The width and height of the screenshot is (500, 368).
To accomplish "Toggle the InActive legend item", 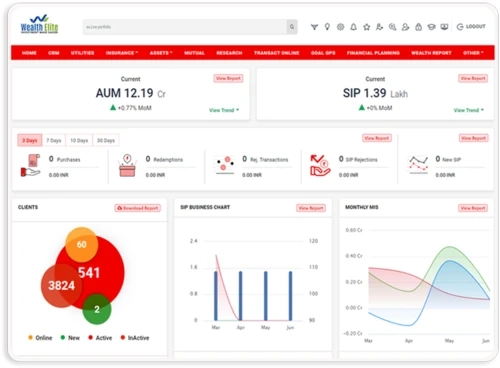I will pos(135,338).
